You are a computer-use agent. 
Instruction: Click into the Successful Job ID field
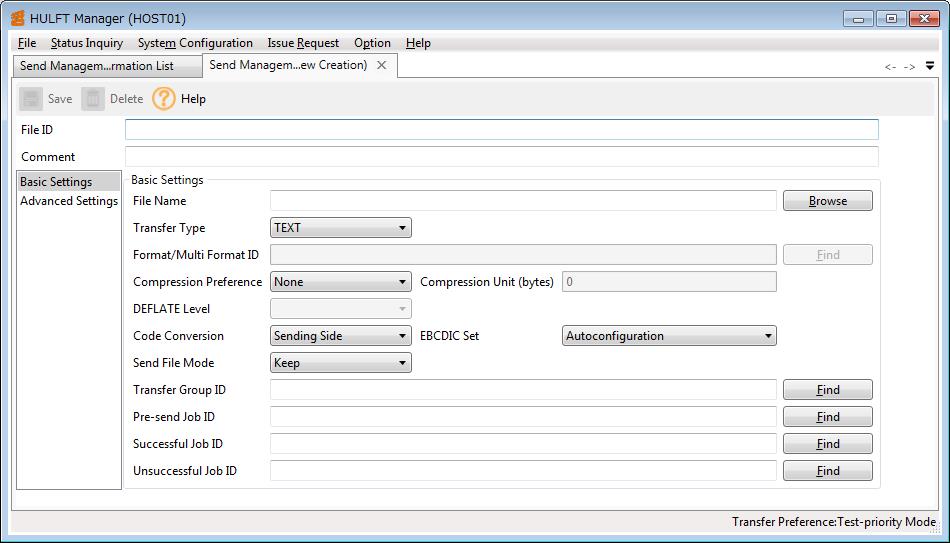coord(523,444)
